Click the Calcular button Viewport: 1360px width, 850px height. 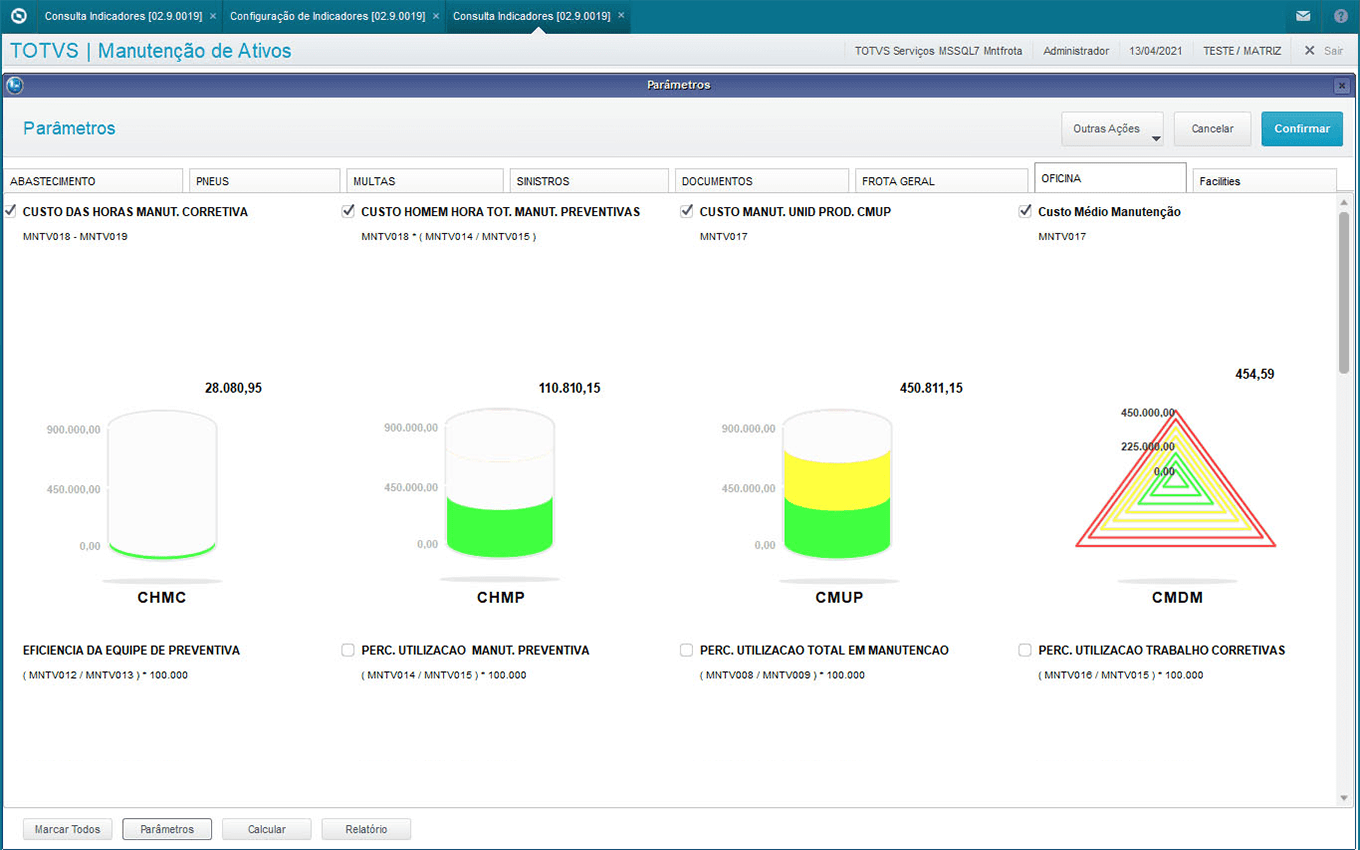click(x=267, y=829)
